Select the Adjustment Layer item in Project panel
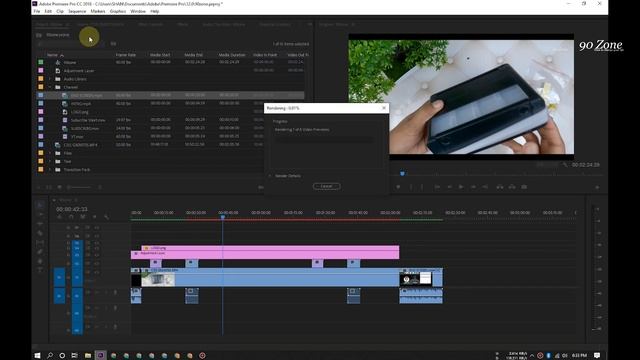640x360 pixels. pyautogui.click(x=79, y=71)
